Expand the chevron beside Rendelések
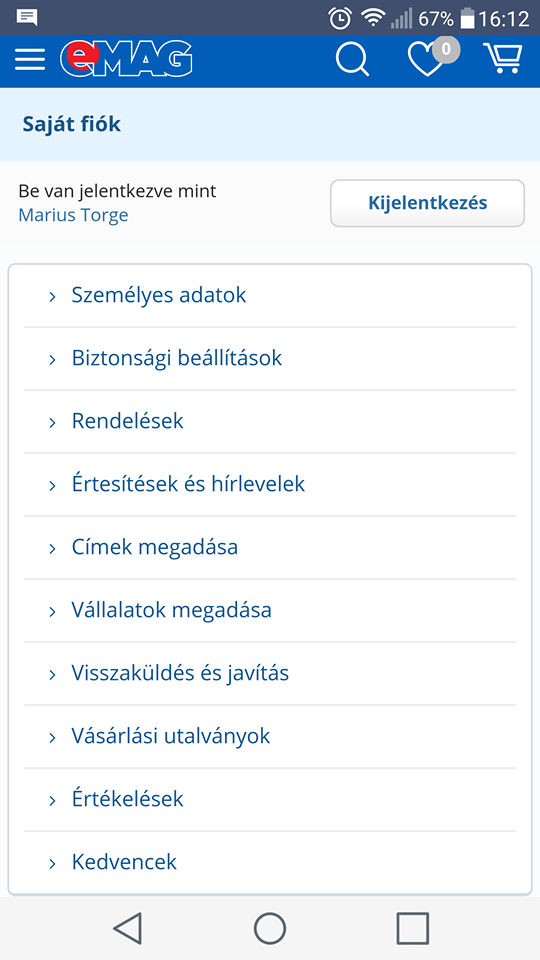This screenshot has width=540, height=960. pyautogui.click(x=53, y=422)
